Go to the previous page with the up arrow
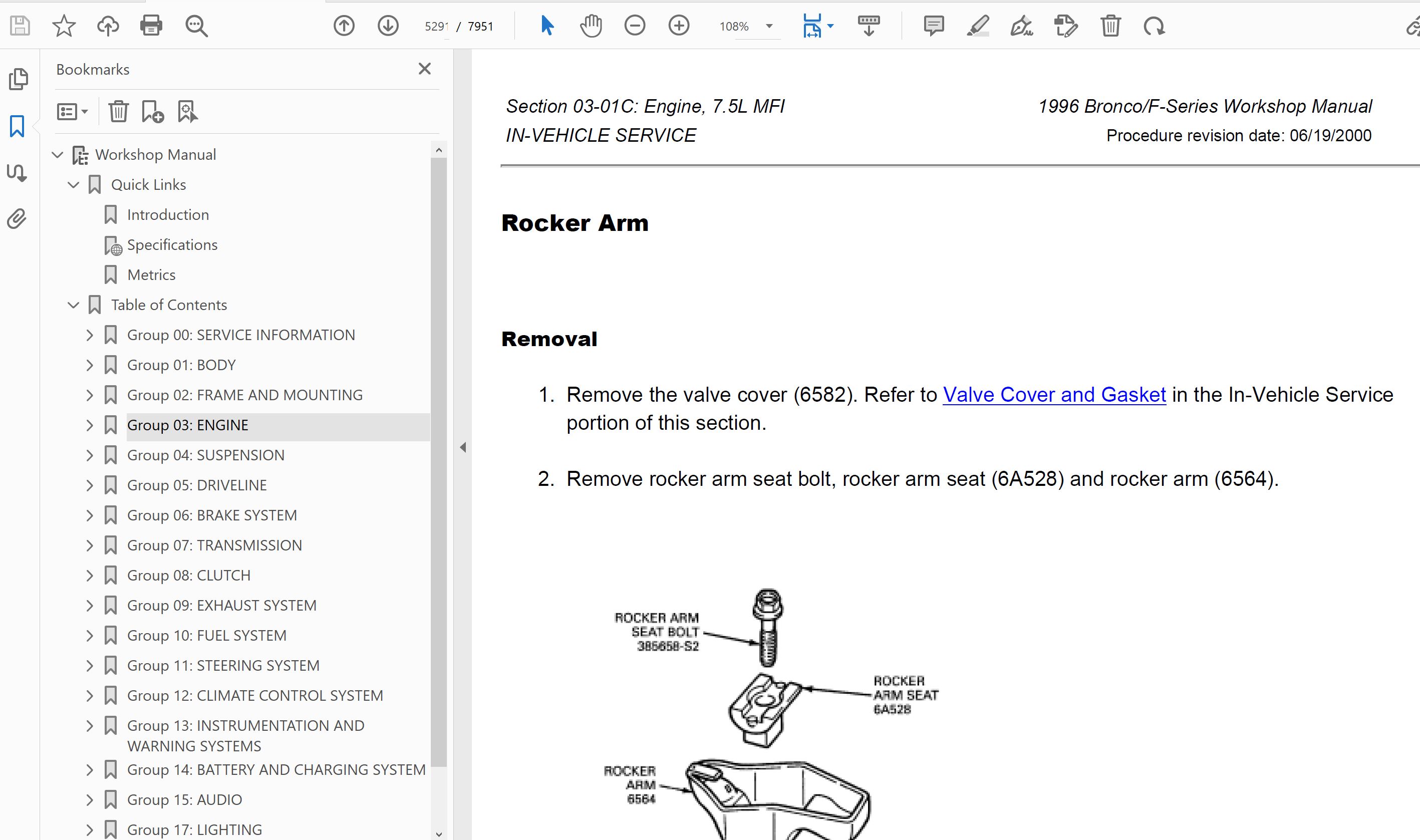 click(x=344, y=26)
